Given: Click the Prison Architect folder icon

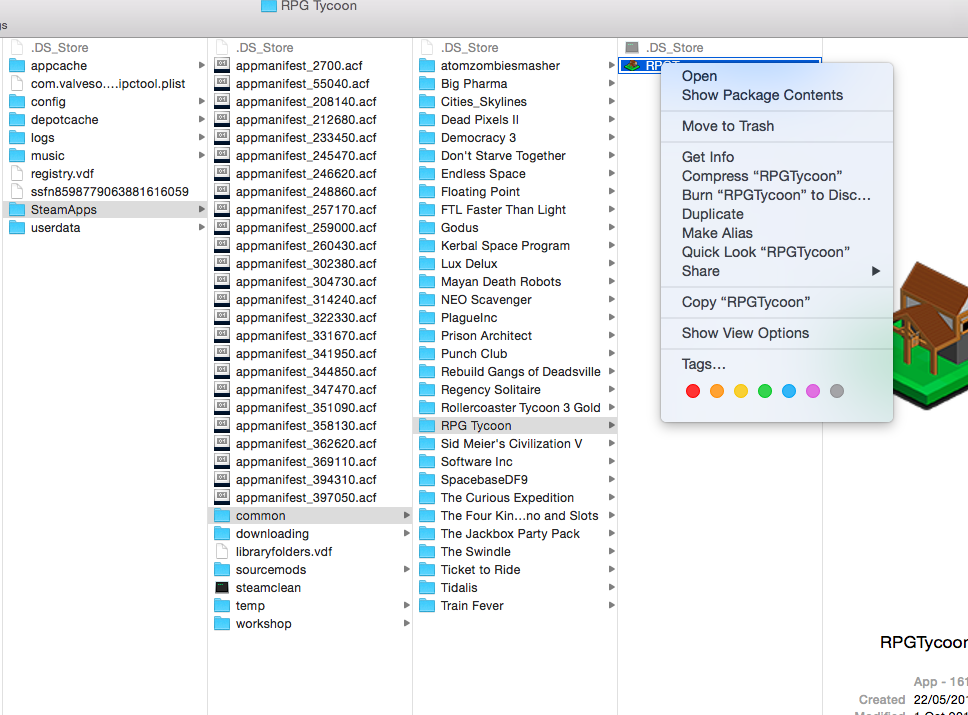Looking at the screenshot, I should coord(427,335).
